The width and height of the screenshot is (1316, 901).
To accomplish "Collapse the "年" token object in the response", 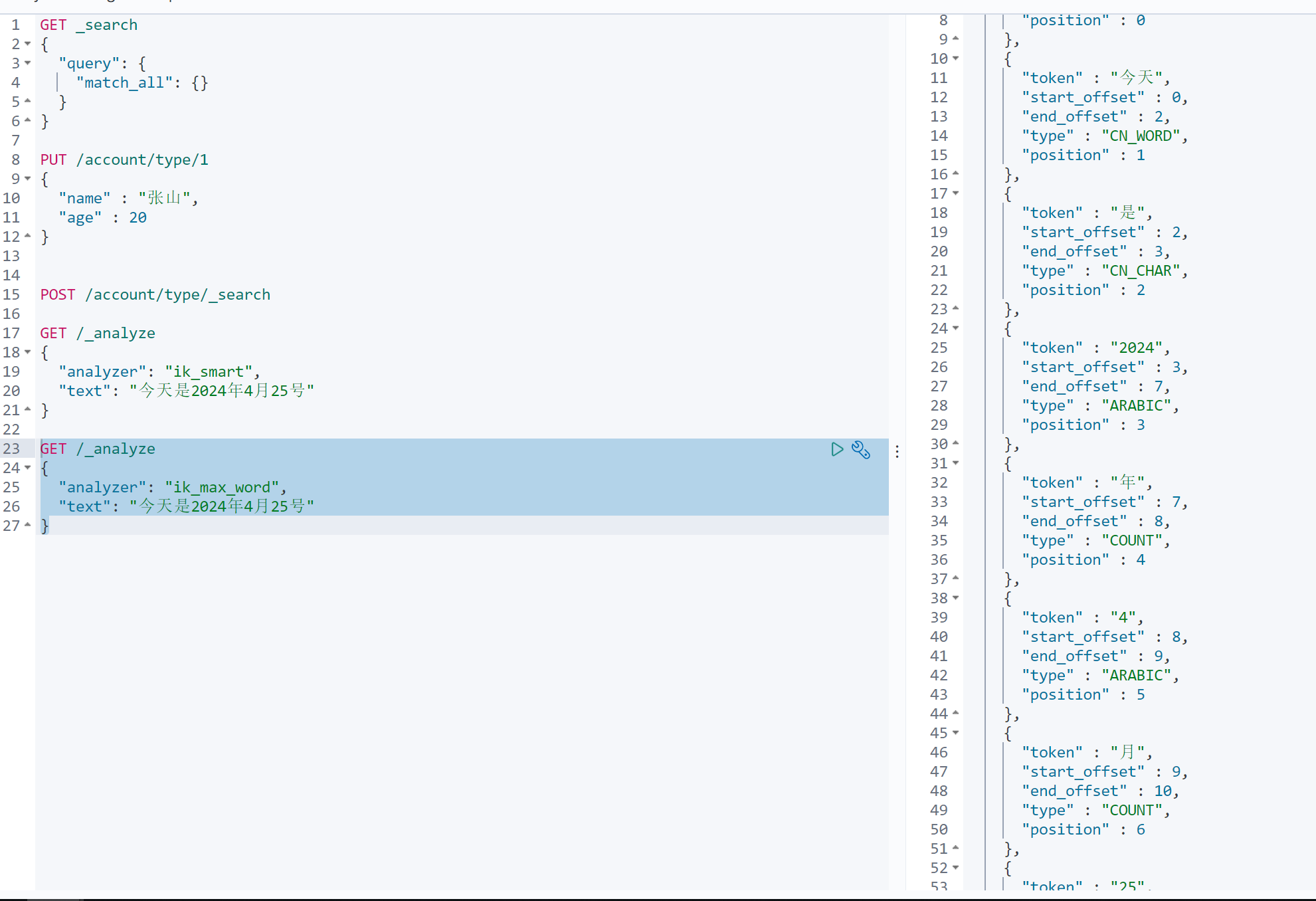I will (955, 463).
